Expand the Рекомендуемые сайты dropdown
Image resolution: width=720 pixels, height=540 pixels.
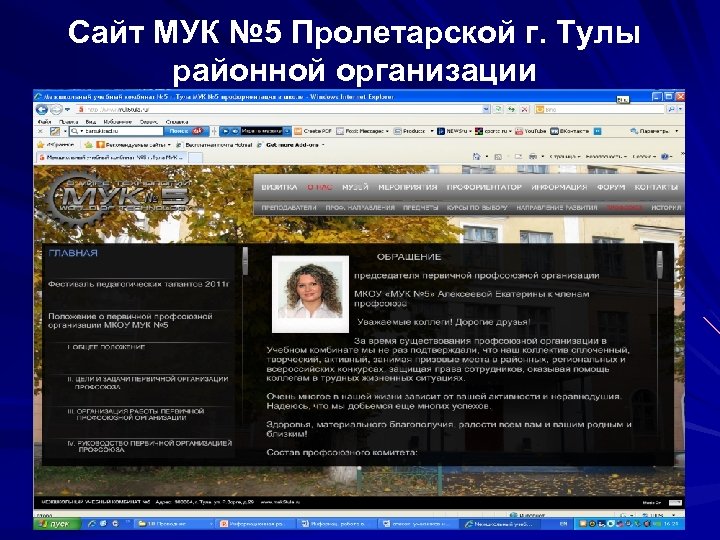(x=169, y=145)
